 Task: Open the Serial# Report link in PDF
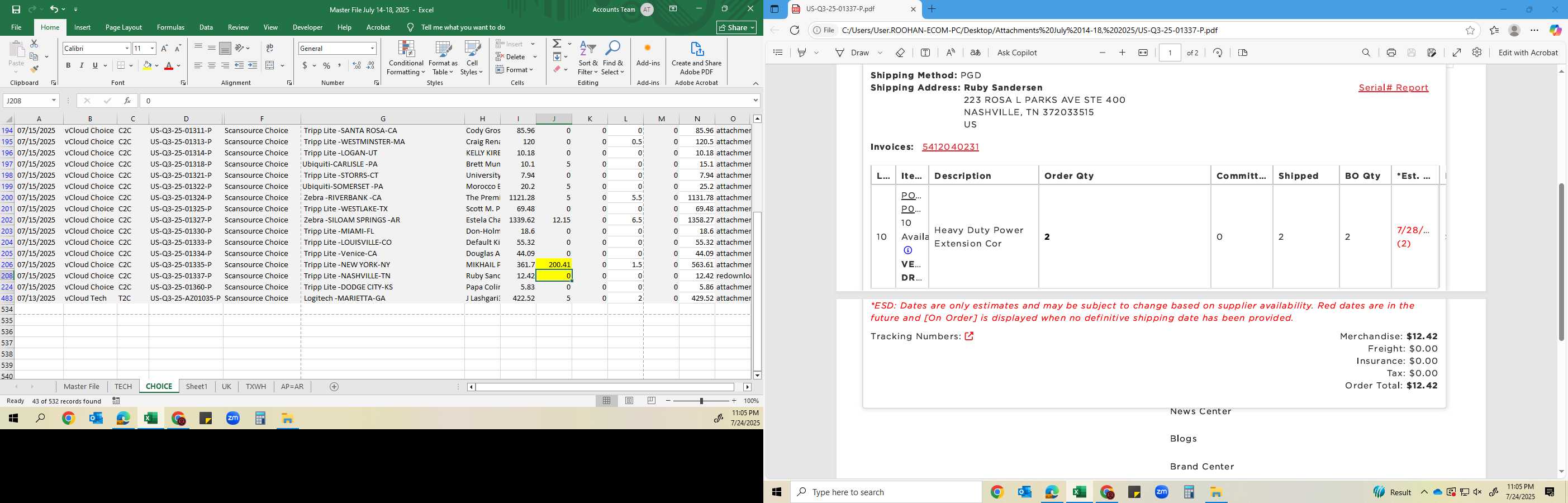(x=1393, y=88)
